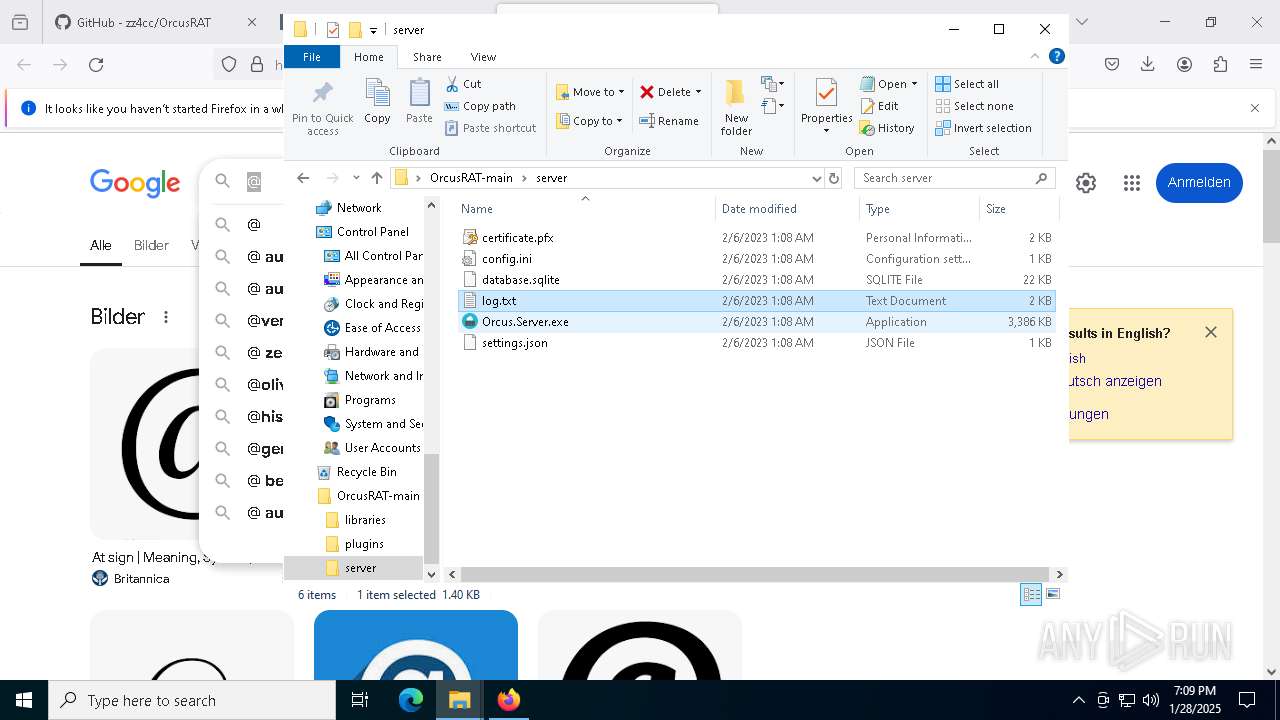Screen dimensions: 1280x720
Task: Switch to the Home ribbon tab
Action: point(368,57)
